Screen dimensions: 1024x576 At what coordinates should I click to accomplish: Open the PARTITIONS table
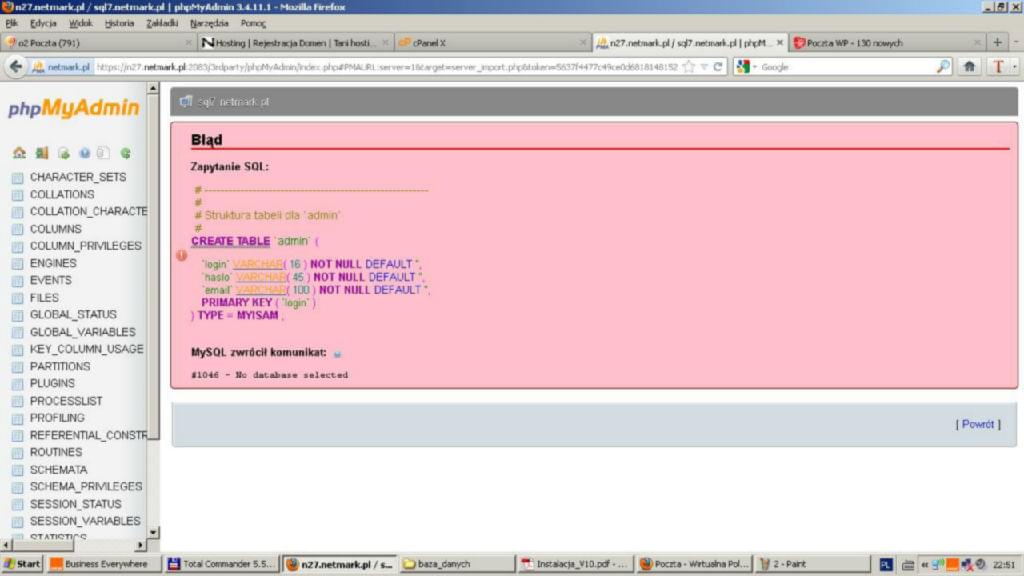point(60,366)
